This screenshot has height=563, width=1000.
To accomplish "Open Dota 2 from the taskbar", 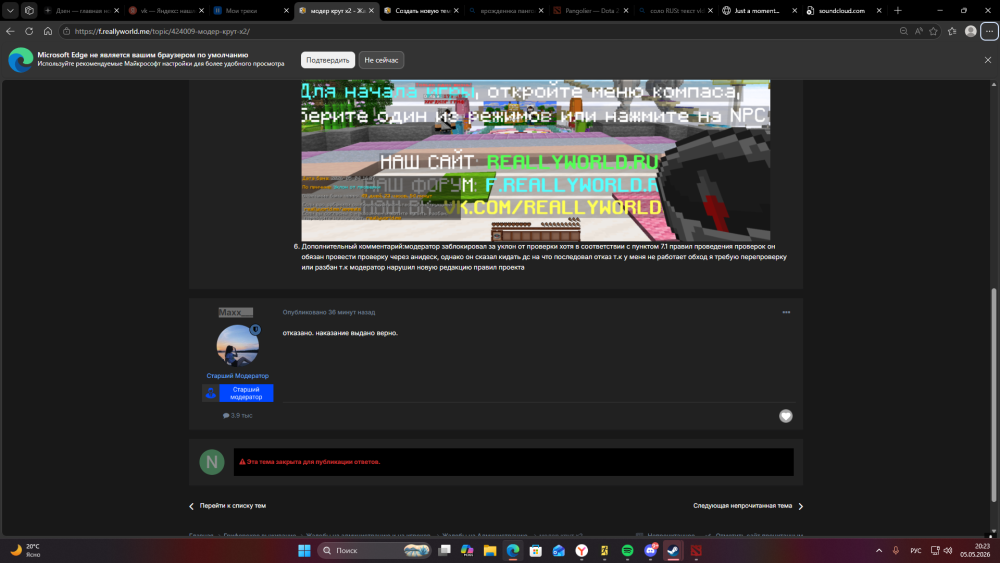I will tap(696, 550).
